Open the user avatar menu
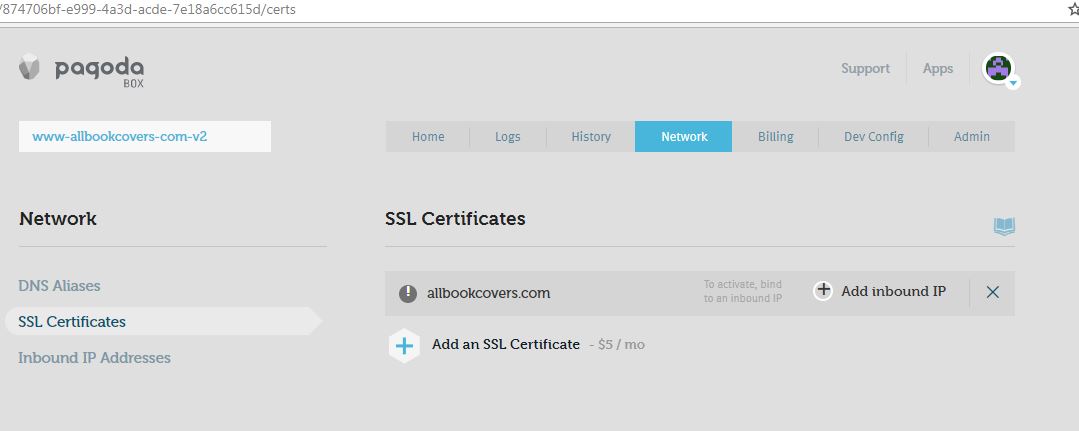 click(x=998, y=68)
